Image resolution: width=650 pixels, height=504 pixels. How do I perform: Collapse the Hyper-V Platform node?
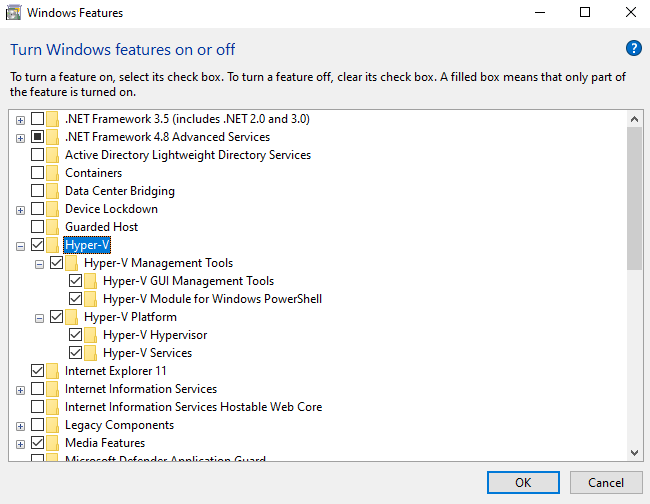coord(39,318)
